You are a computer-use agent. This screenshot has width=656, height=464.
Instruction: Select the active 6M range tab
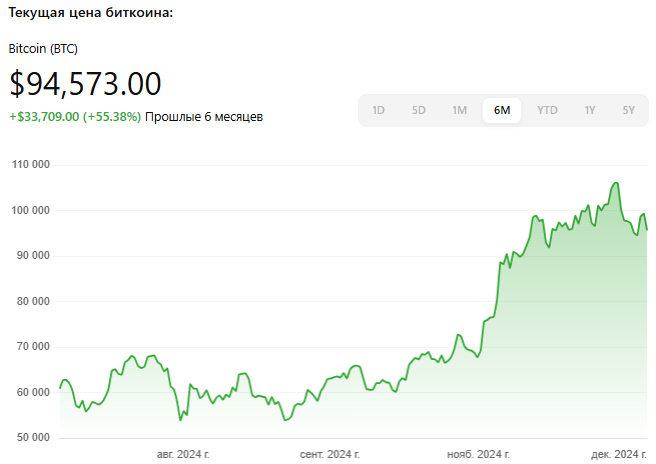(502, 110)
